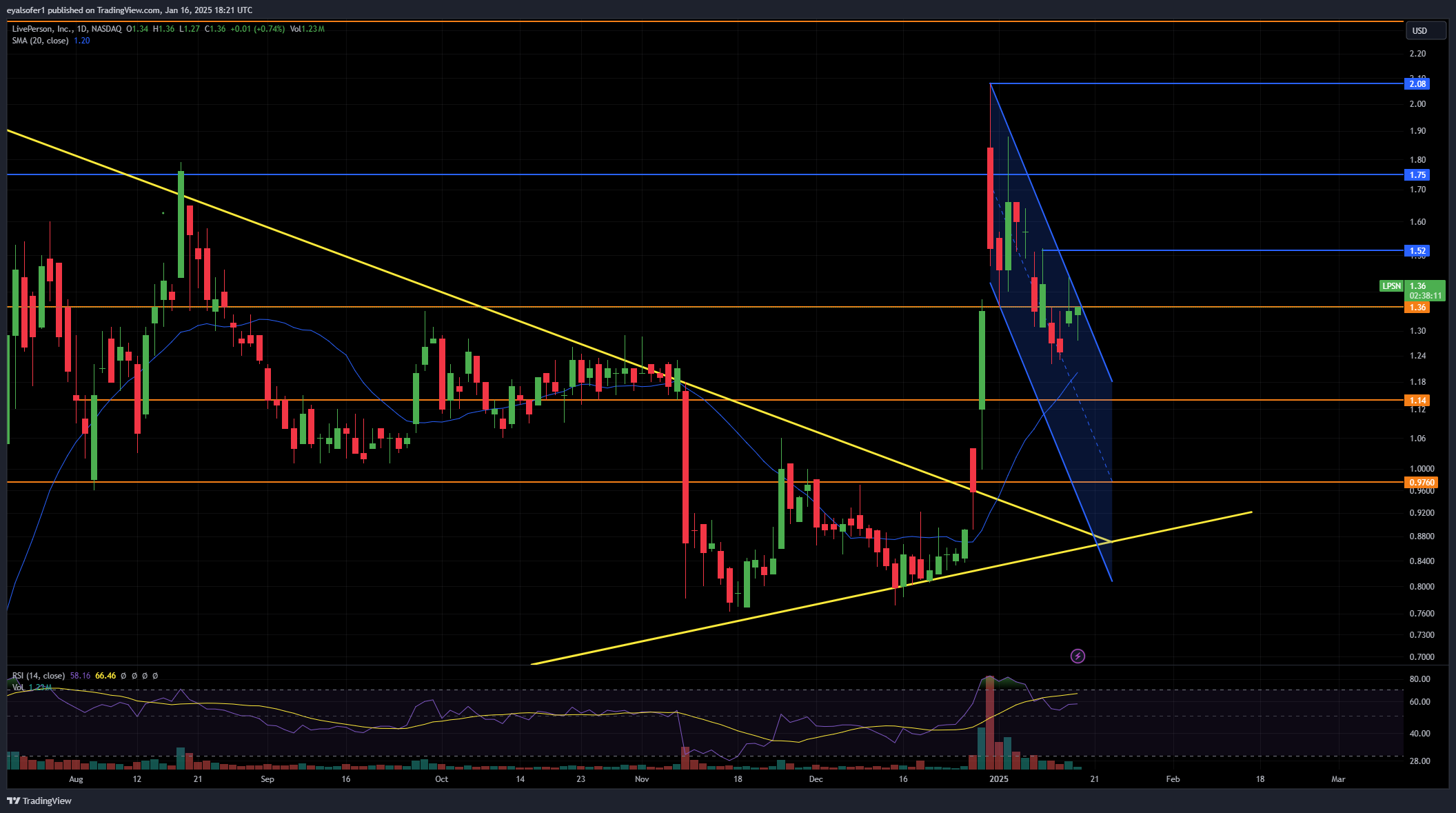Select the orange 0.9760 price label
The height and width of the screenshot is (813, 1456).
(1420, 483)
